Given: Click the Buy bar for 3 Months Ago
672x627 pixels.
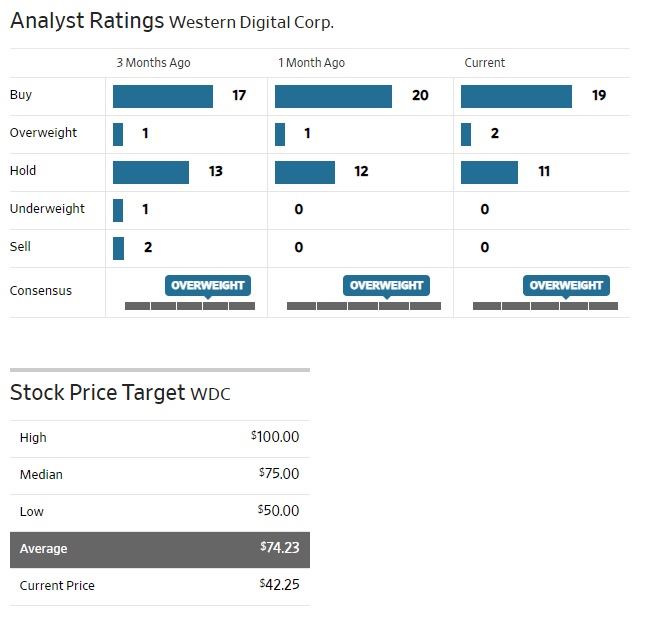Looking at the screenshot, I should coord(163,96).
